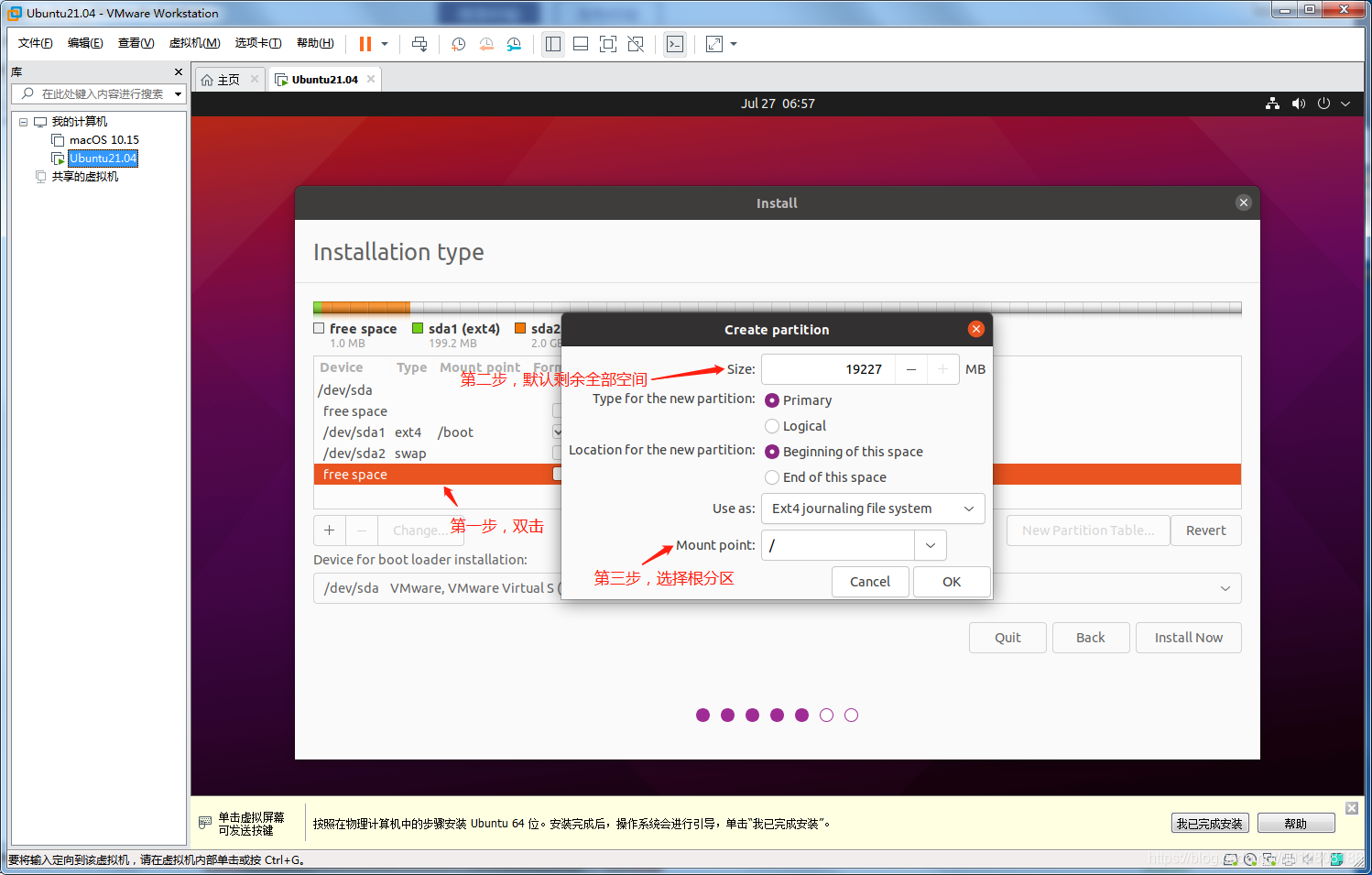
Task: Click Cancel in Create partition dialog
Action: pos(870,582)
